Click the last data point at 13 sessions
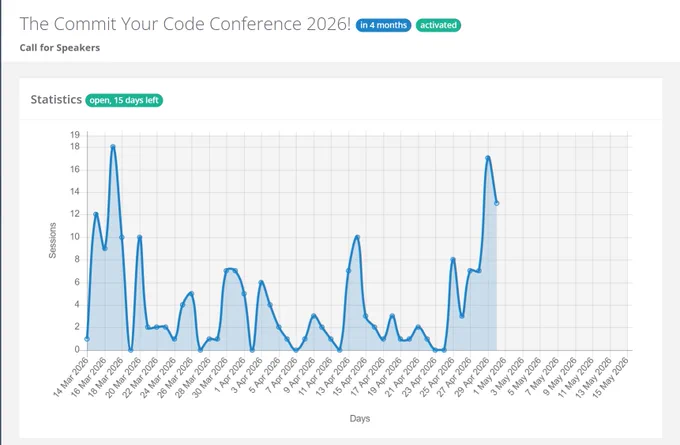The height and width of the screenshot is (445, 680). tap(497, 203)
